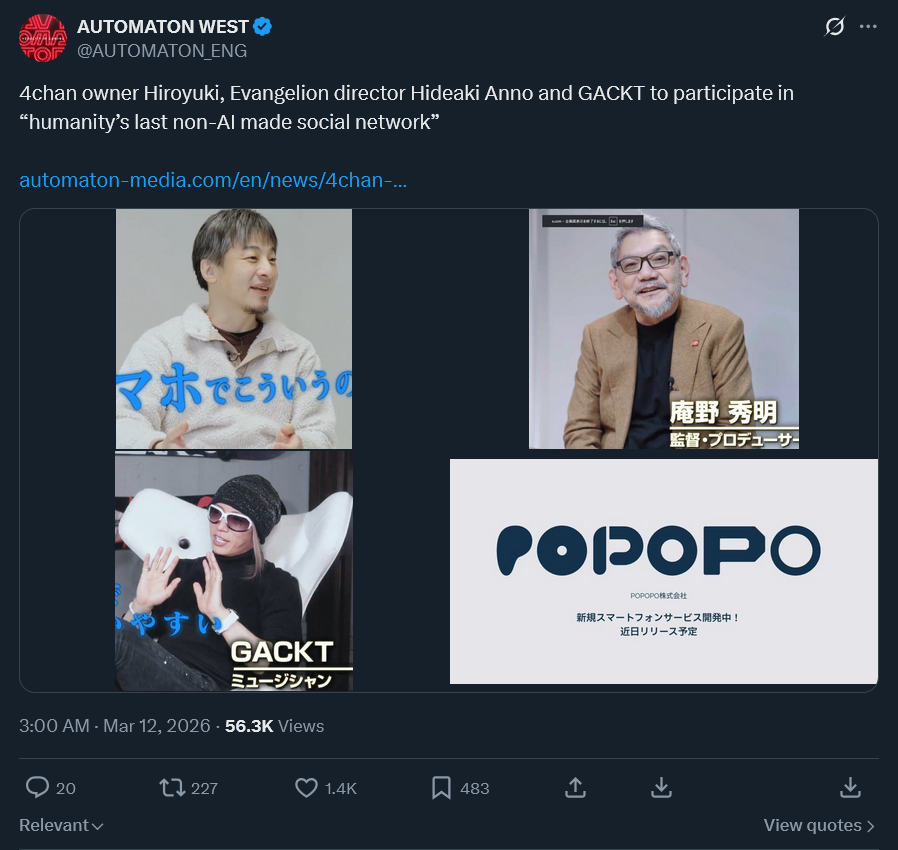Like the post with the heart icon
898x850 pixels.
coord(306,788)
